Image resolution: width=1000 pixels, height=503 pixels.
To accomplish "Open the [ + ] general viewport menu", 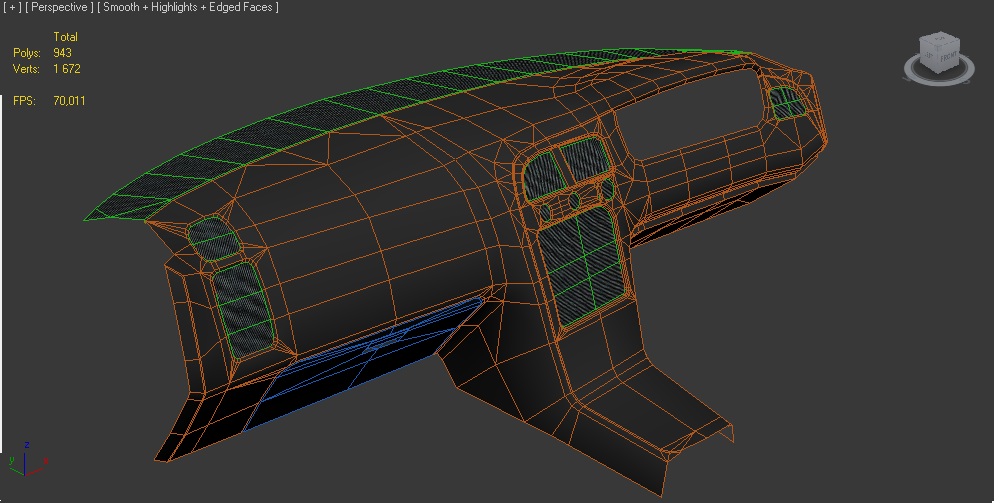I will click(13, 8).
